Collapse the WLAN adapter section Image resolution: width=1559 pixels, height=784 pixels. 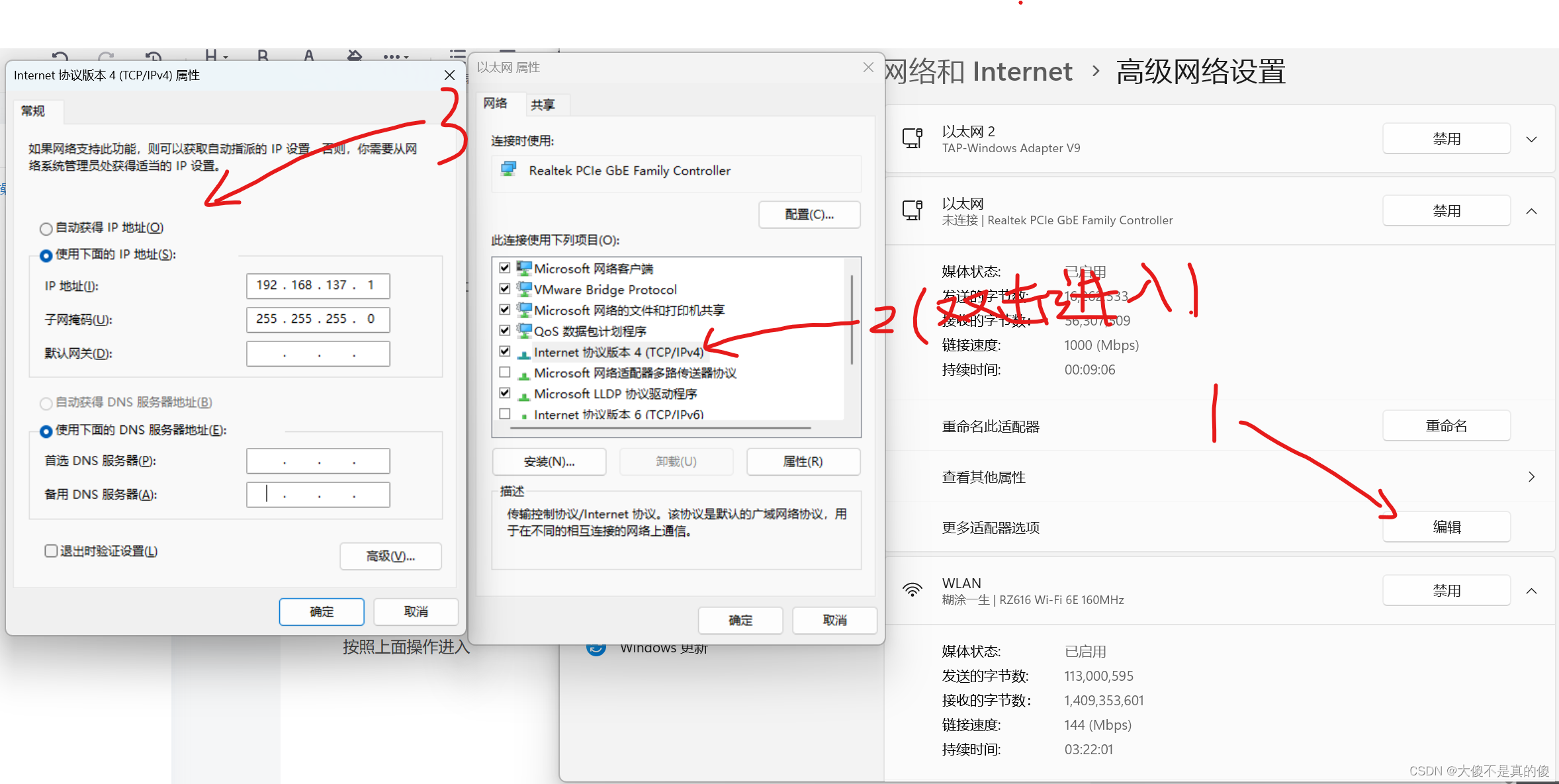point(1531,591)
